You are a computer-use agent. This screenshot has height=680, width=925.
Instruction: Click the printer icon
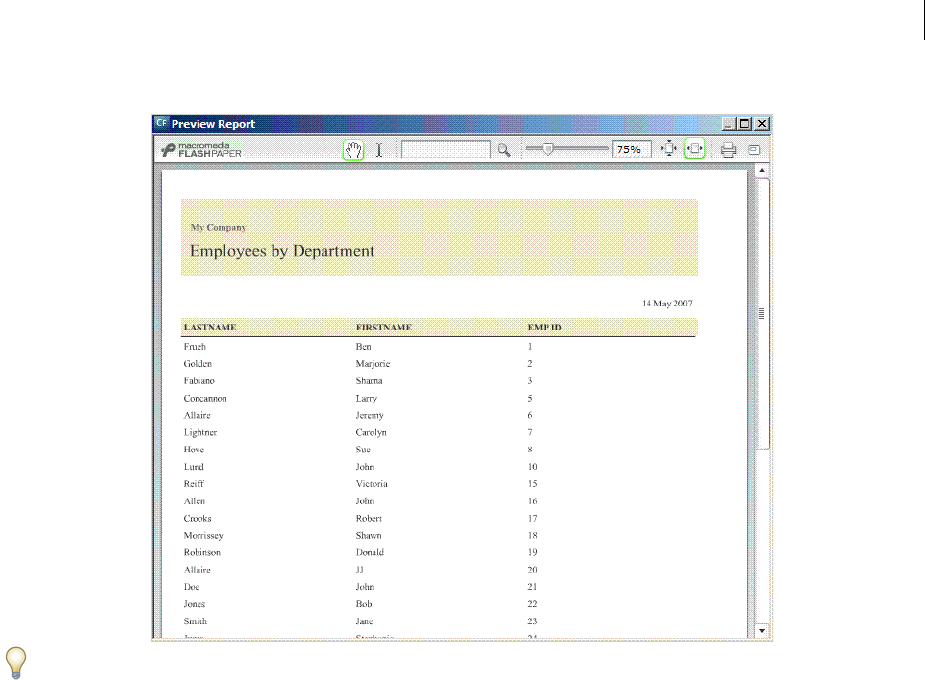pos(729,150)
